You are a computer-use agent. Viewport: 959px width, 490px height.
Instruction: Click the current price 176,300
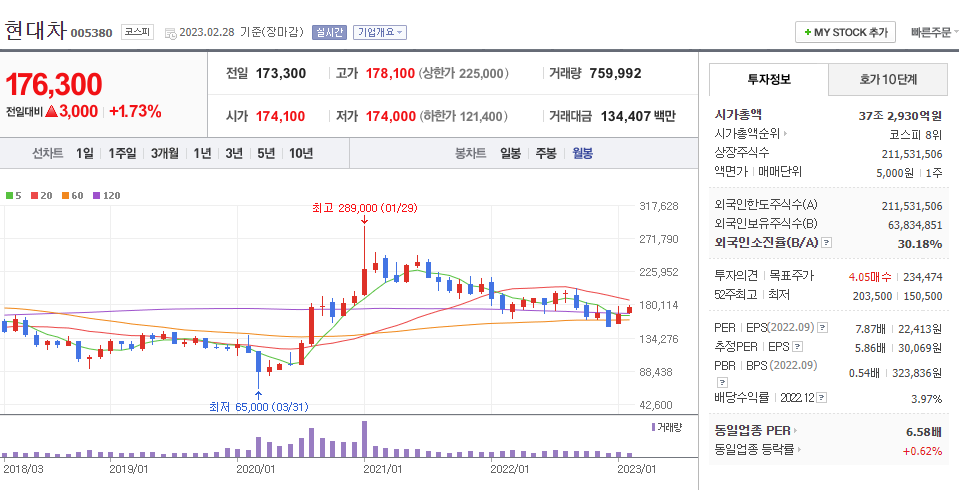[54, 84]
